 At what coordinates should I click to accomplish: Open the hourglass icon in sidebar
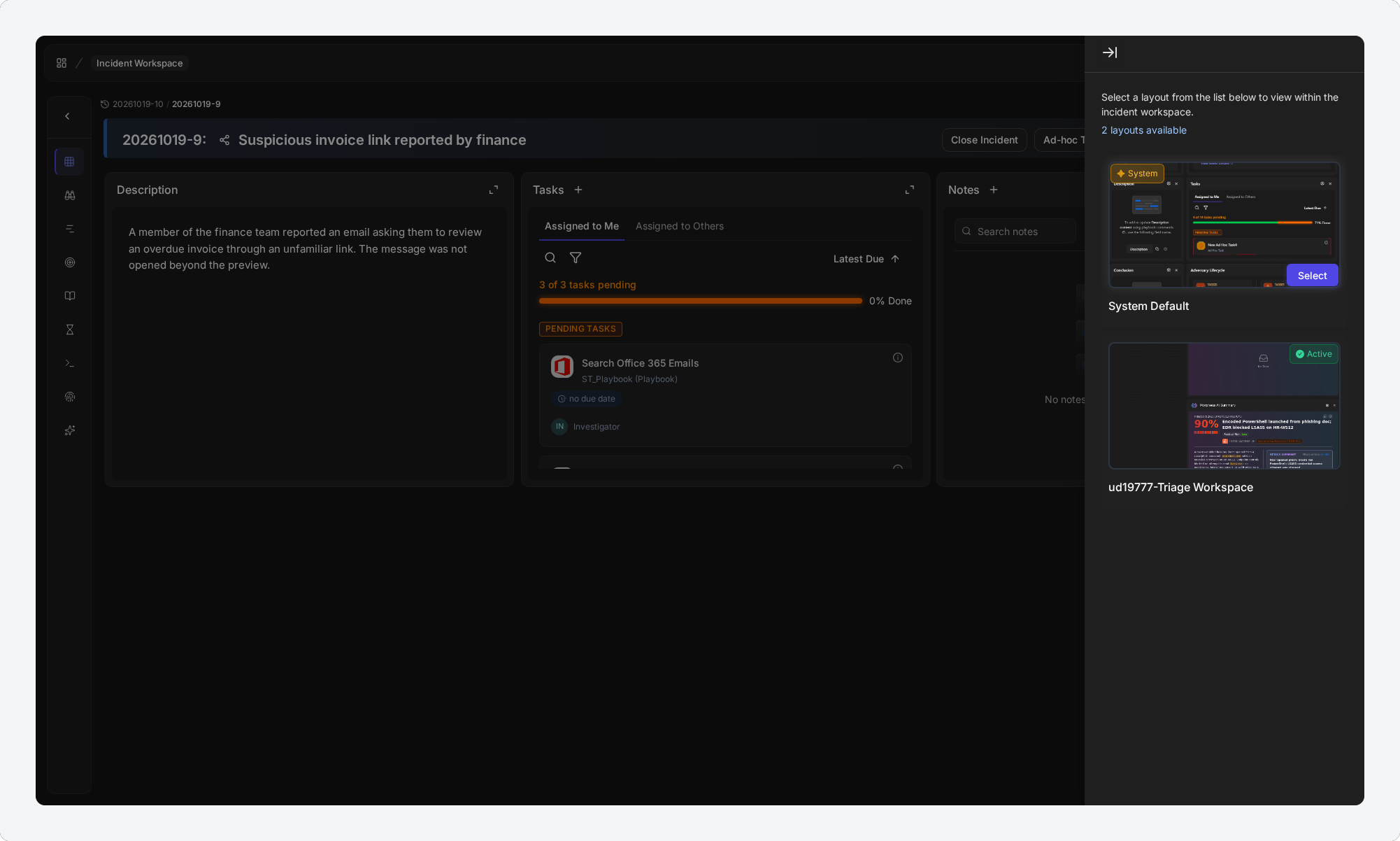[x=70, y=330]
